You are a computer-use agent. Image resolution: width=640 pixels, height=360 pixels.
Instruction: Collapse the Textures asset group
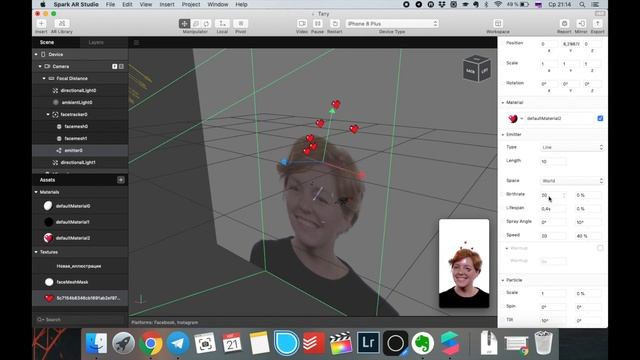pos(36,252)
